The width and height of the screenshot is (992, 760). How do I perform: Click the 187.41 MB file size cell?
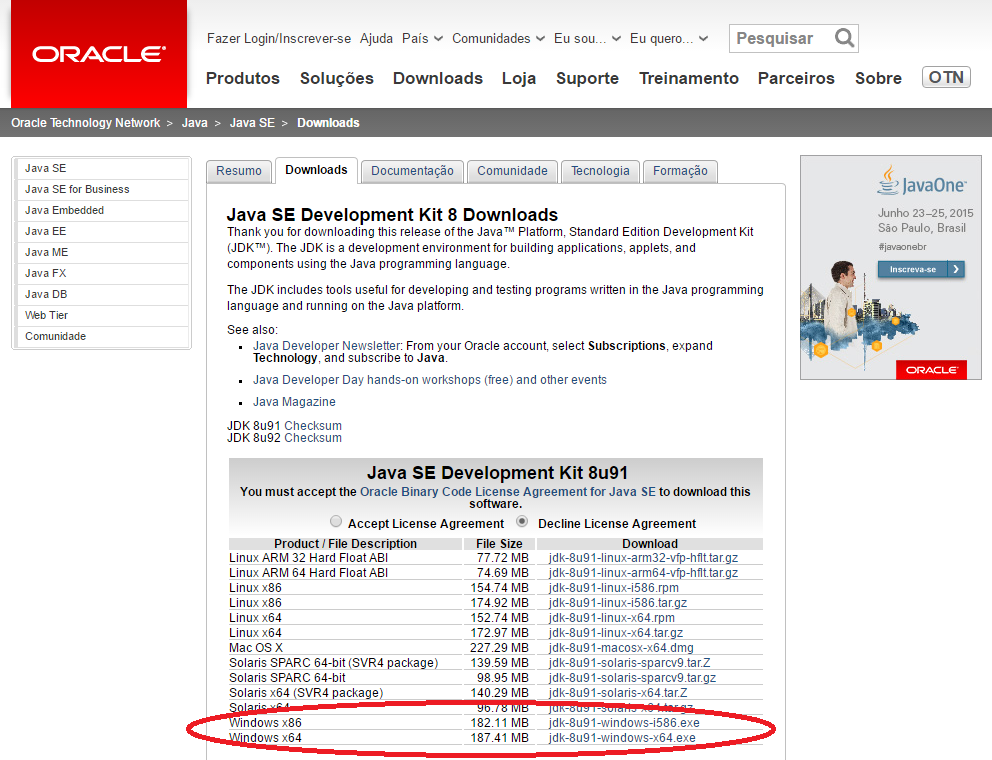click(499, 738)
